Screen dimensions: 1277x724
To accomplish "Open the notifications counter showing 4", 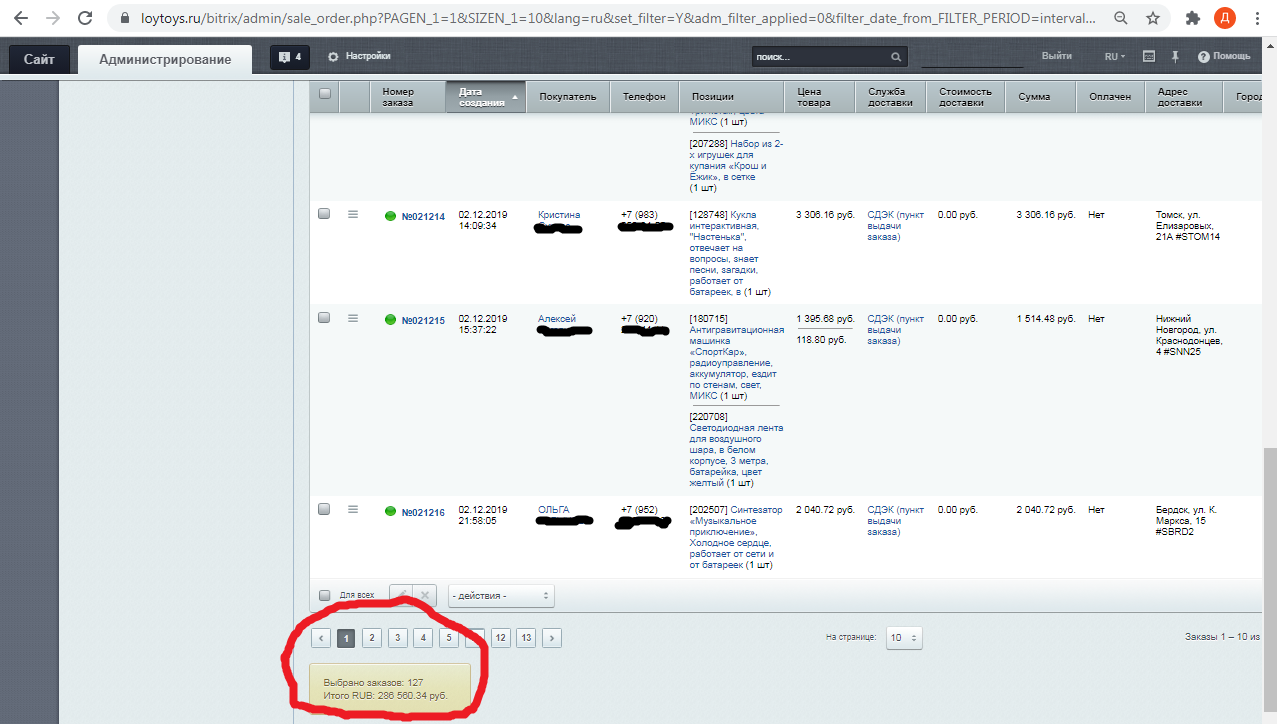I will tap(290, 57).
